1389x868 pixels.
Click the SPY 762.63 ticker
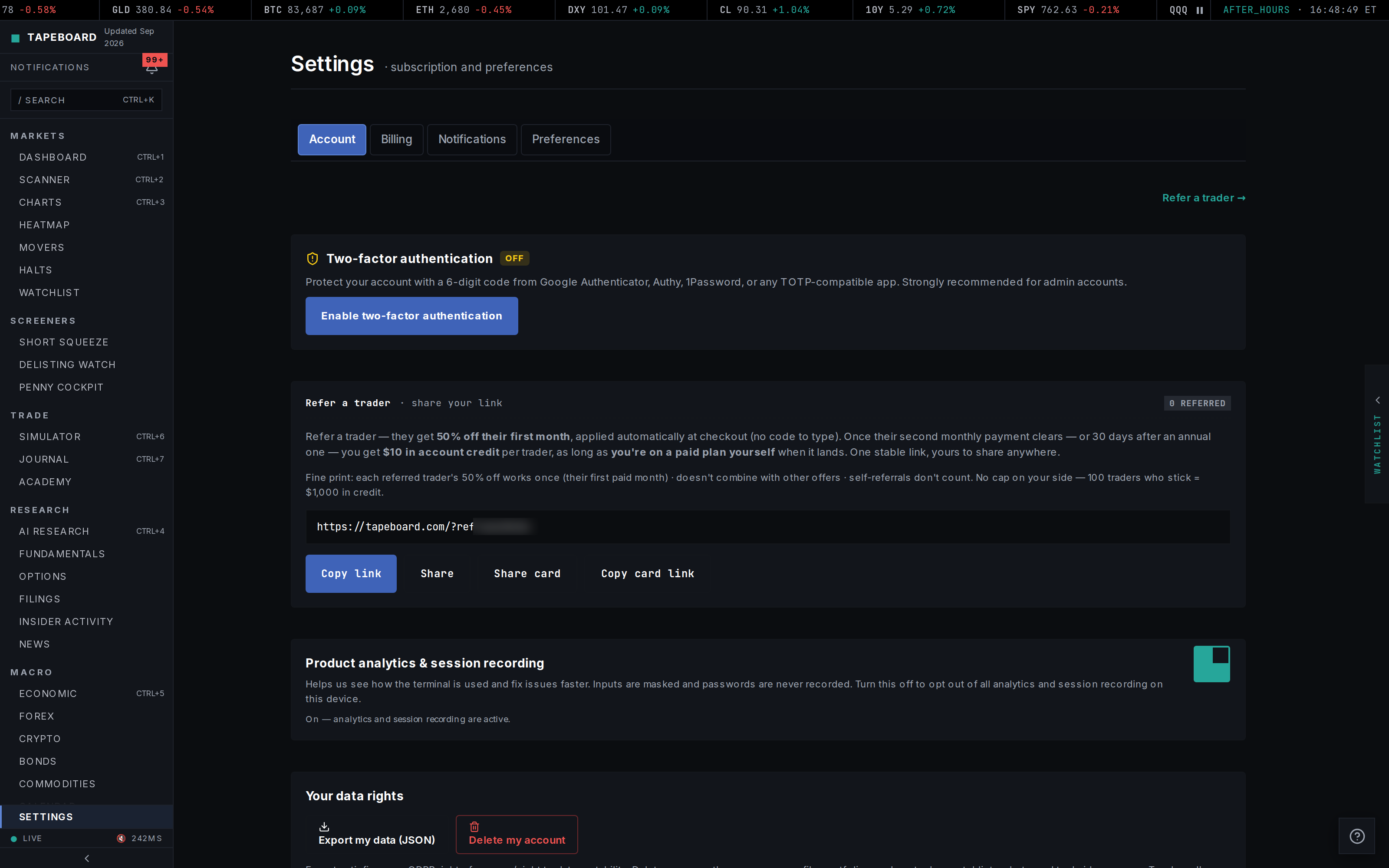[1068, 10]
